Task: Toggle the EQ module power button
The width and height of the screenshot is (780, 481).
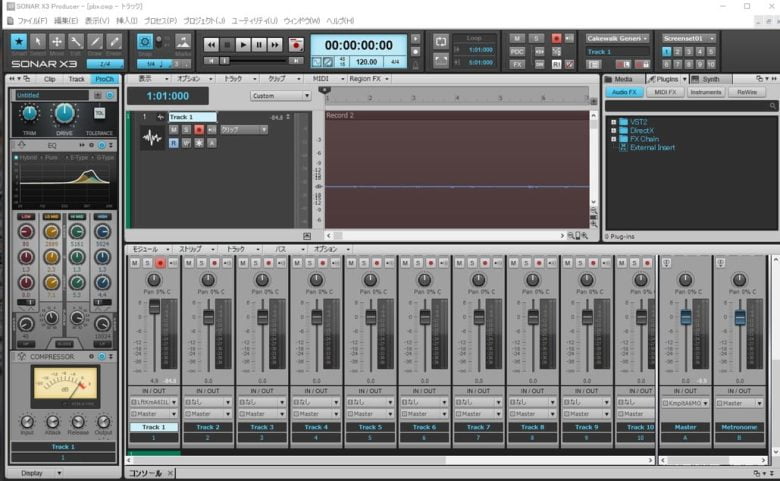Action: click(101, 145)
